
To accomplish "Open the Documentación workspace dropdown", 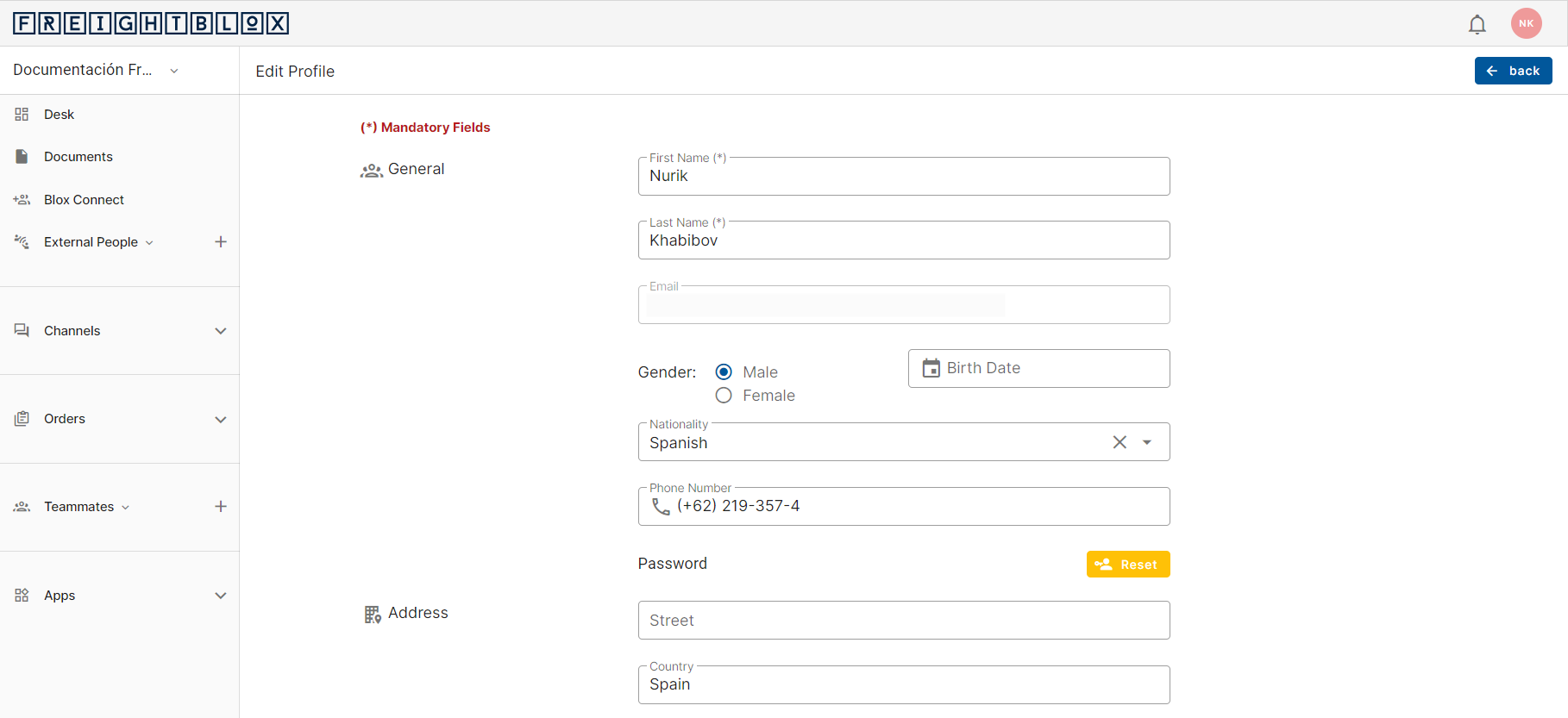I will tap(174, 71).
